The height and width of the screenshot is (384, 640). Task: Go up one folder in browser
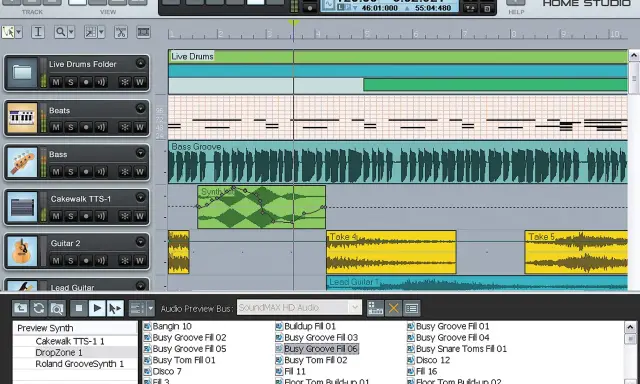click(20, 308)
